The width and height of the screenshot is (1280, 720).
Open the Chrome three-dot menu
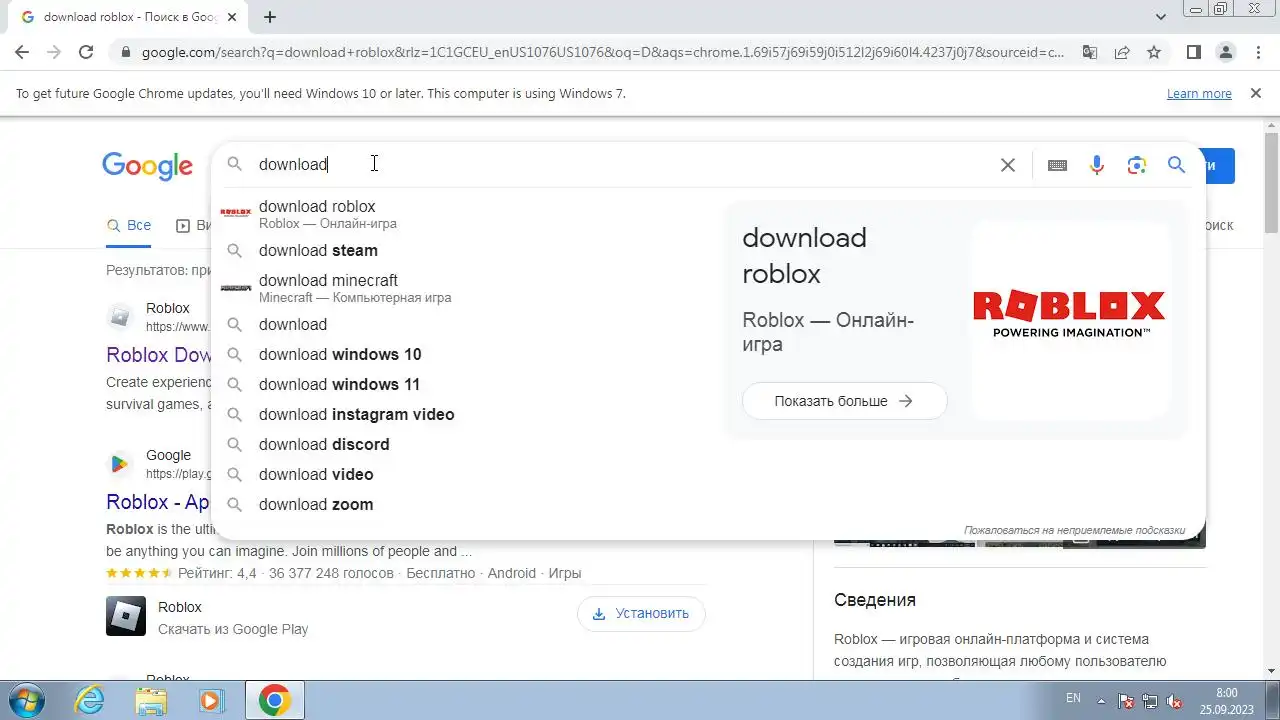[1257, 52]
